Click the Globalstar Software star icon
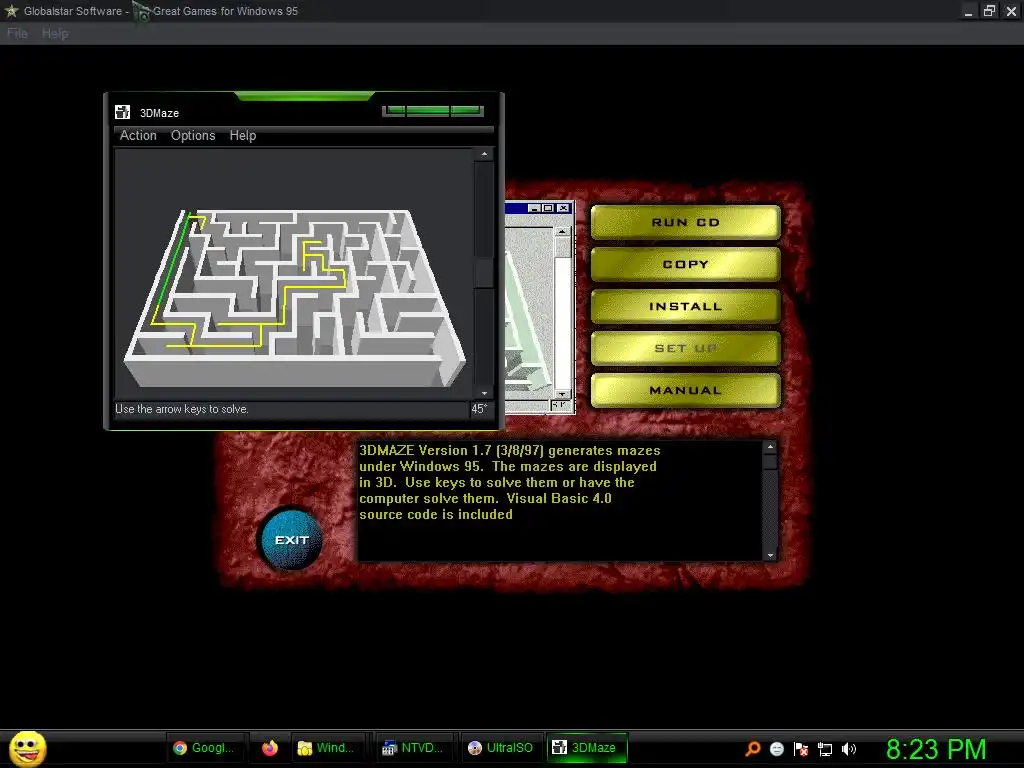Screen dimensions: 1024x768 tap(11, 10)
